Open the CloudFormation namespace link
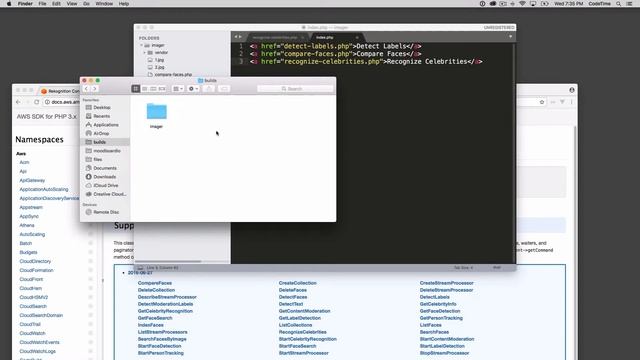Screen dimensions: 640x360 coord(36,270)
